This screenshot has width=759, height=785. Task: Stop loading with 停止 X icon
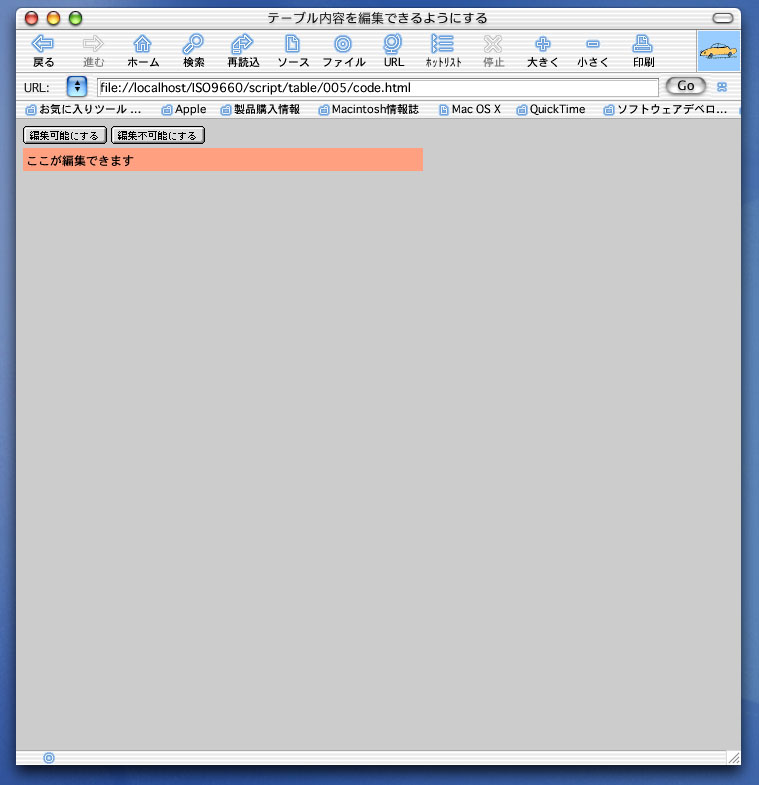coord(493,44)
